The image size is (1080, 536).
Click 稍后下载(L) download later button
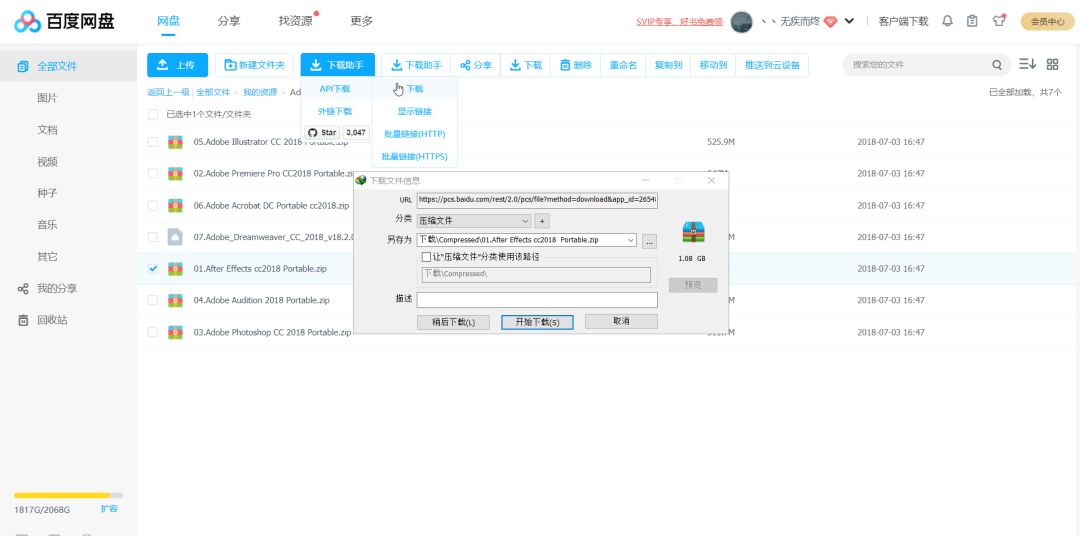[453, 322]
